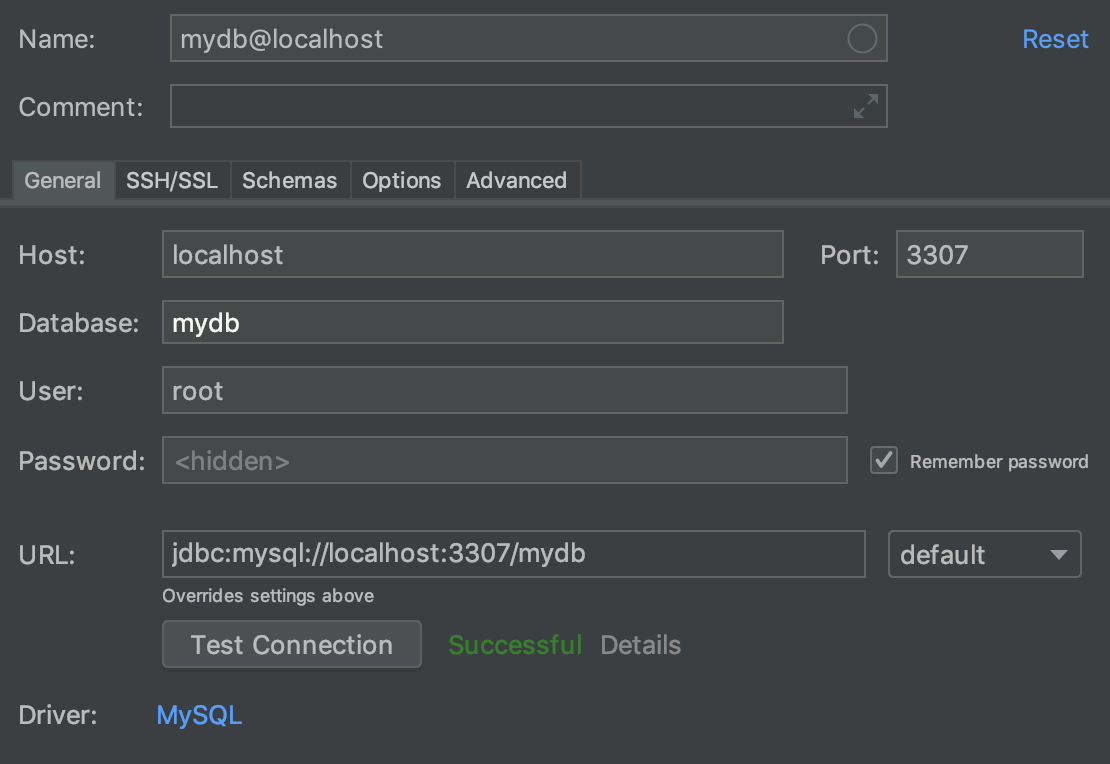Toggle the Remember password checkbox
The image size is (1110, 764).
pos(884,460)
